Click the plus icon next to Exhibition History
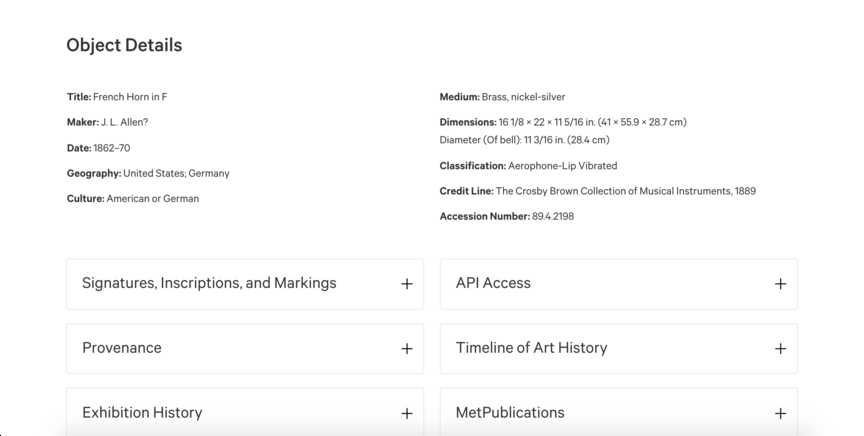 pos(406,413)
